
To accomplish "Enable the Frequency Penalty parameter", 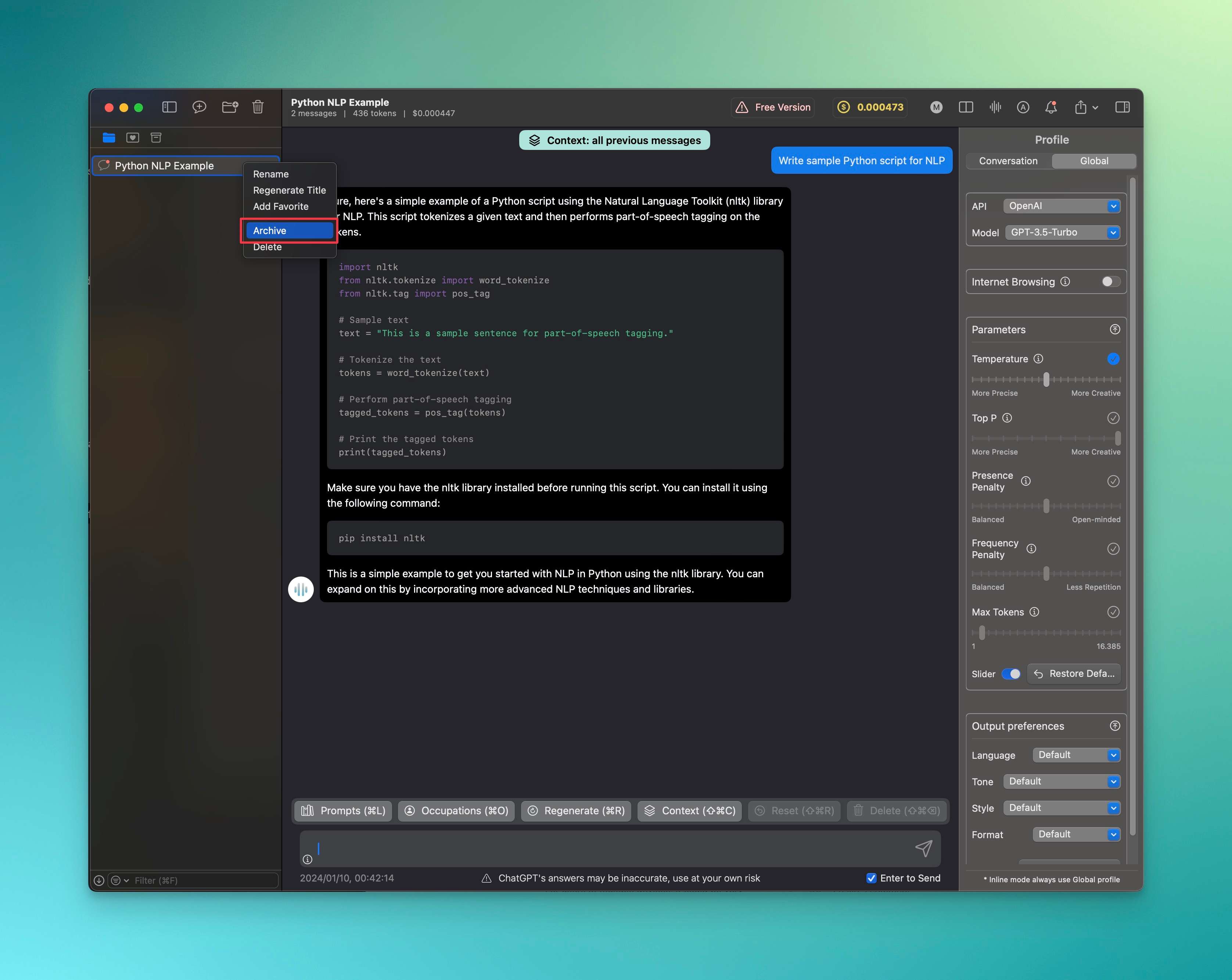I will (1113, 549).
